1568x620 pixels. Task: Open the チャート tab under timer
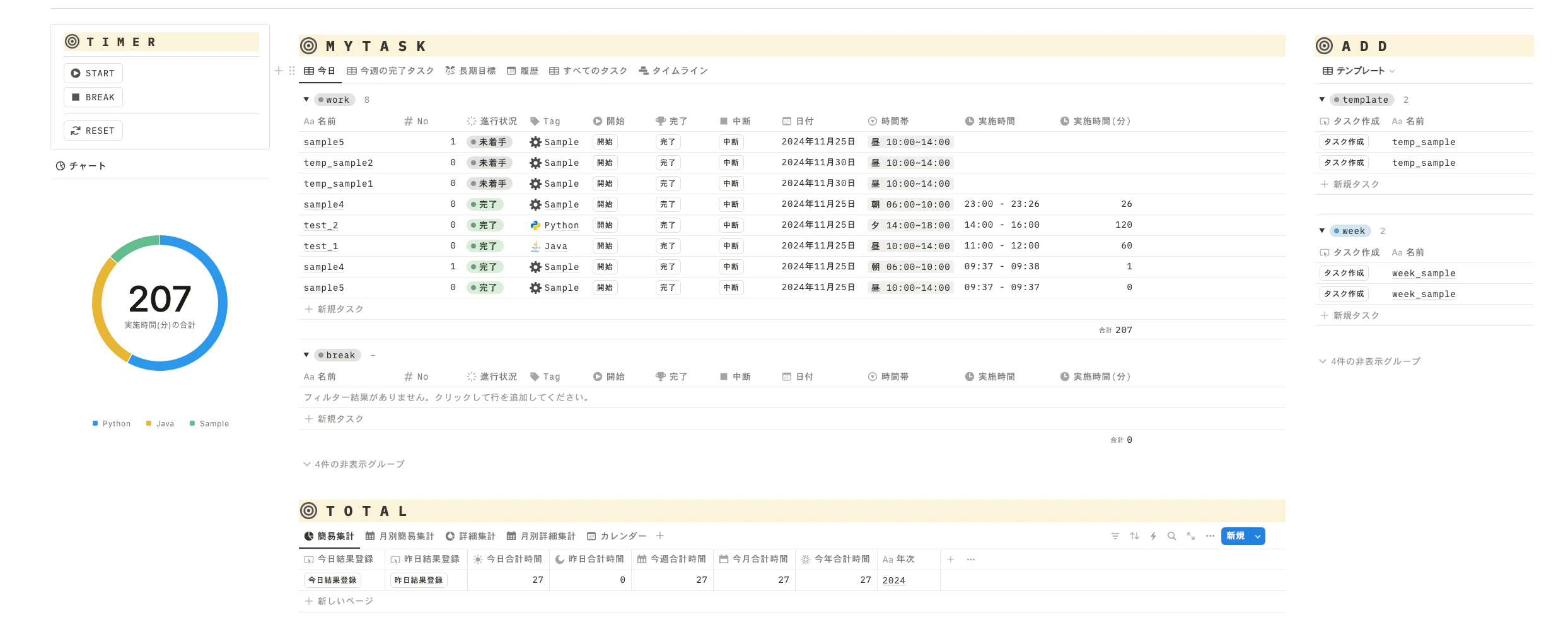click(x=81, y=166)
